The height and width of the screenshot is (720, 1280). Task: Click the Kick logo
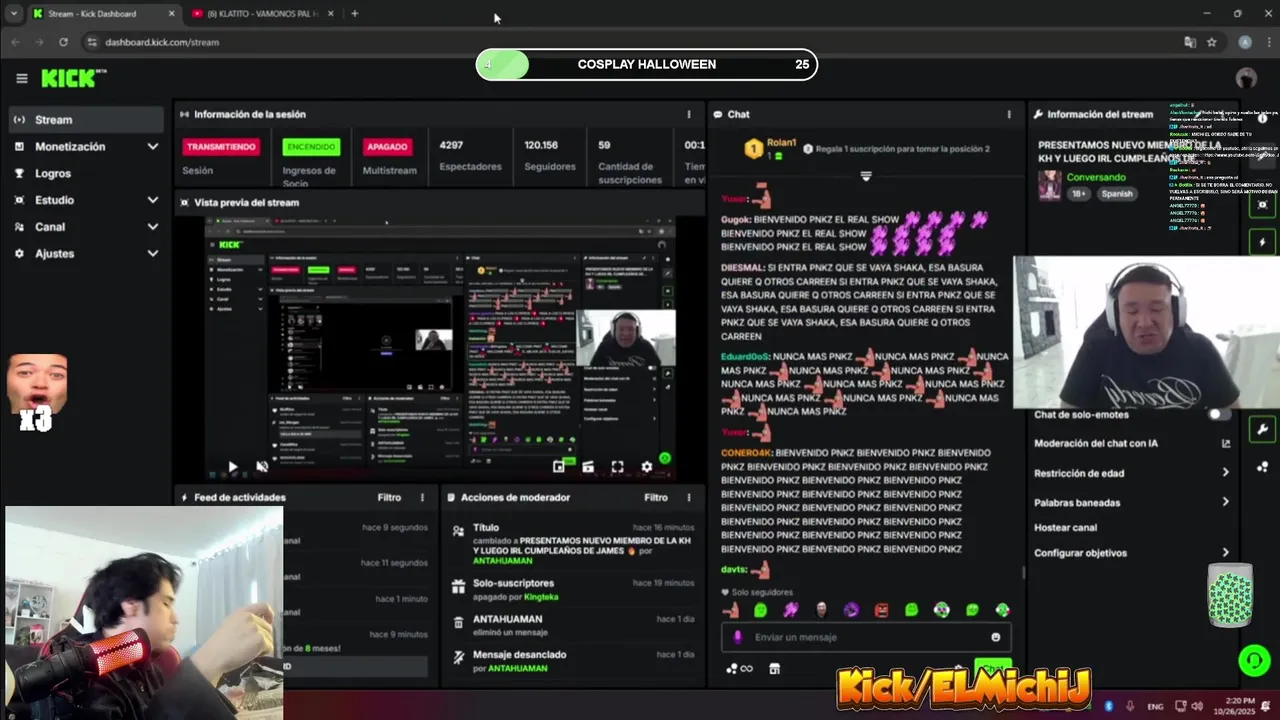pyautogui.click(x=73, y=78)
